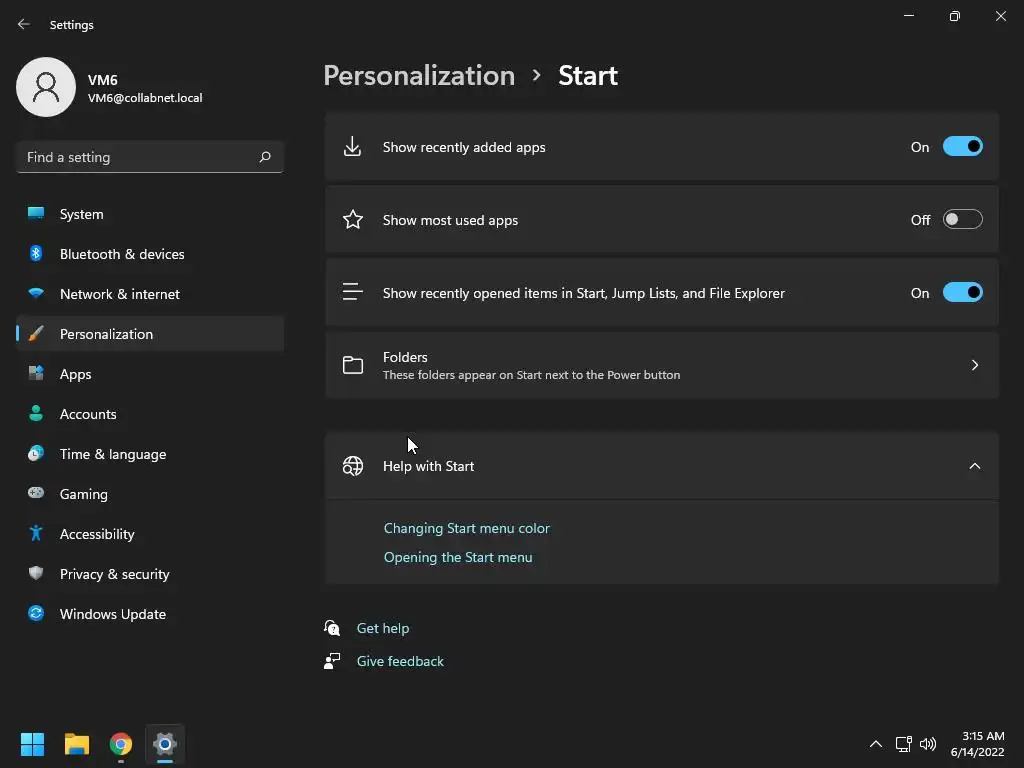This screenshot has width=1024, height=768.
Task: Collapse the Help with Start section
Action: tap(975, 466)
